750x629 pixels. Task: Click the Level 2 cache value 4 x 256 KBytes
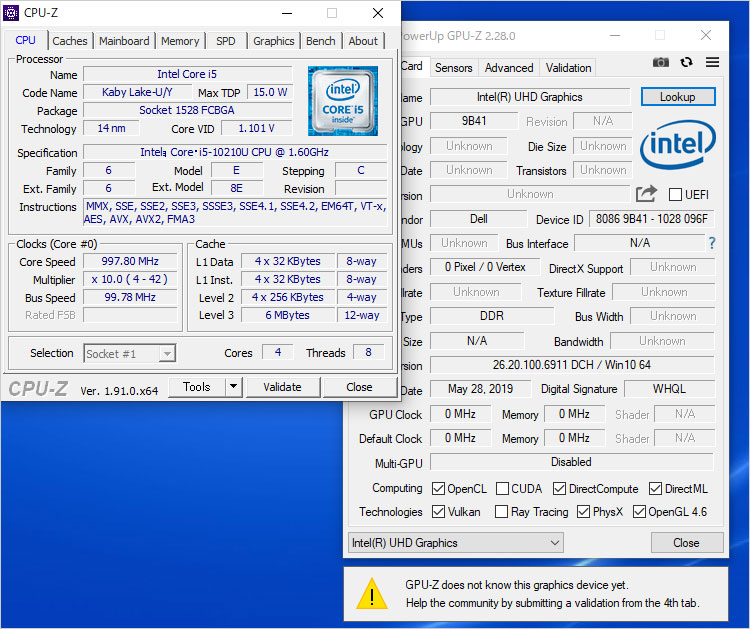tap(287, 297)
